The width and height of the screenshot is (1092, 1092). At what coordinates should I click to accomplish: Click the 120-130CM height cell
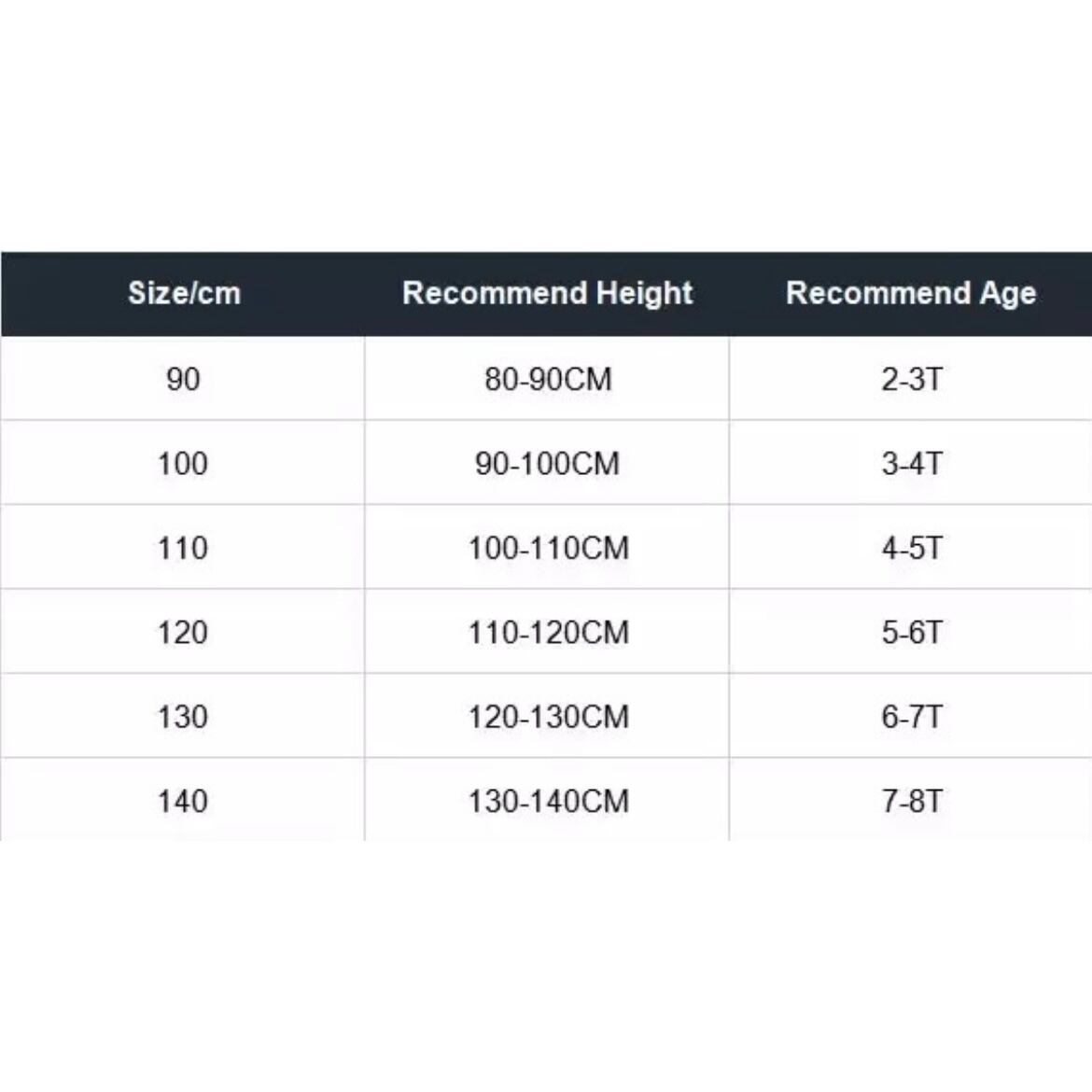[x=548, y=717]
